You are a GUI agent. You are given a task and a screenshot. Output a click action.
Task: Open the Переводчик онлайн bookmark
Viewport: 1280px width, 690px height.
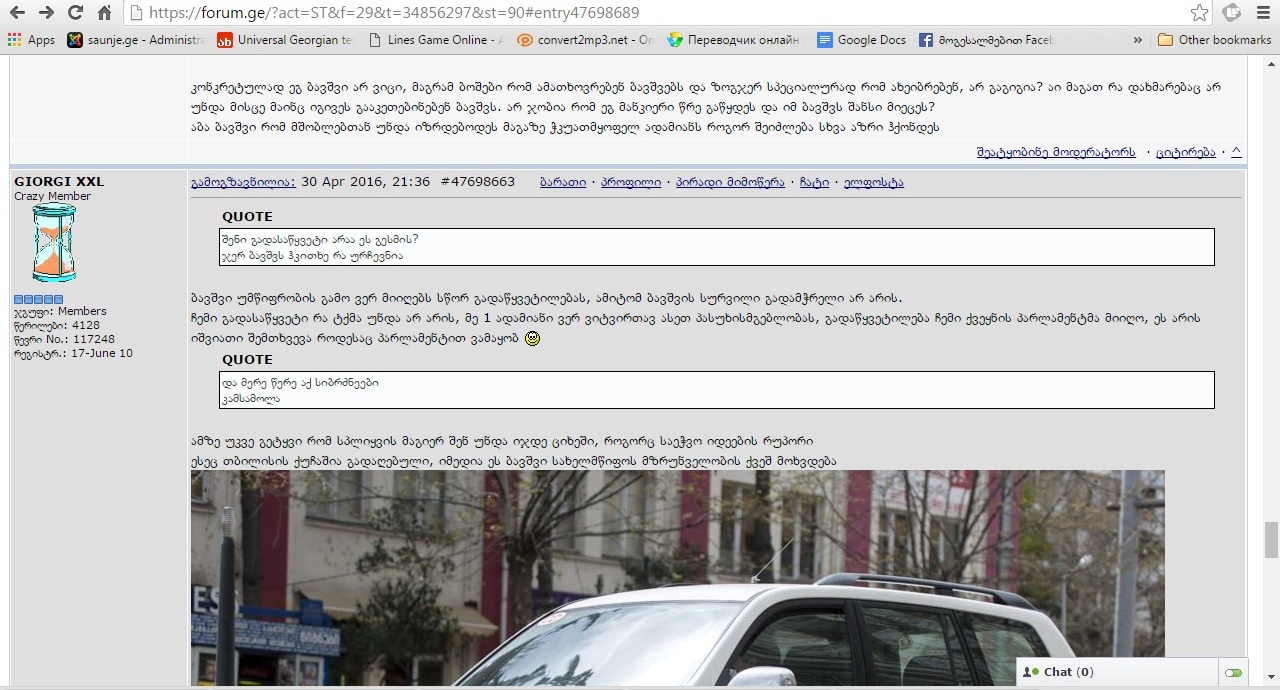point(735,40)
